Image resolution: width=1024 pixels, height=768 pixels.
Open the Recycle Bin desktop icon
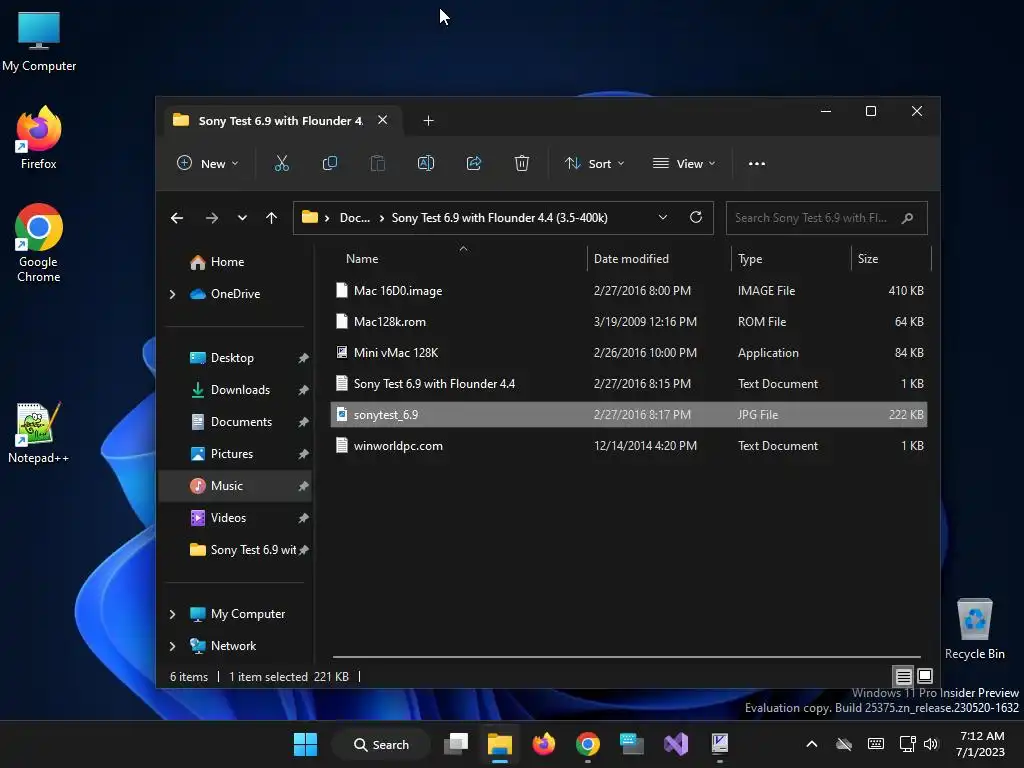[974, 629]
